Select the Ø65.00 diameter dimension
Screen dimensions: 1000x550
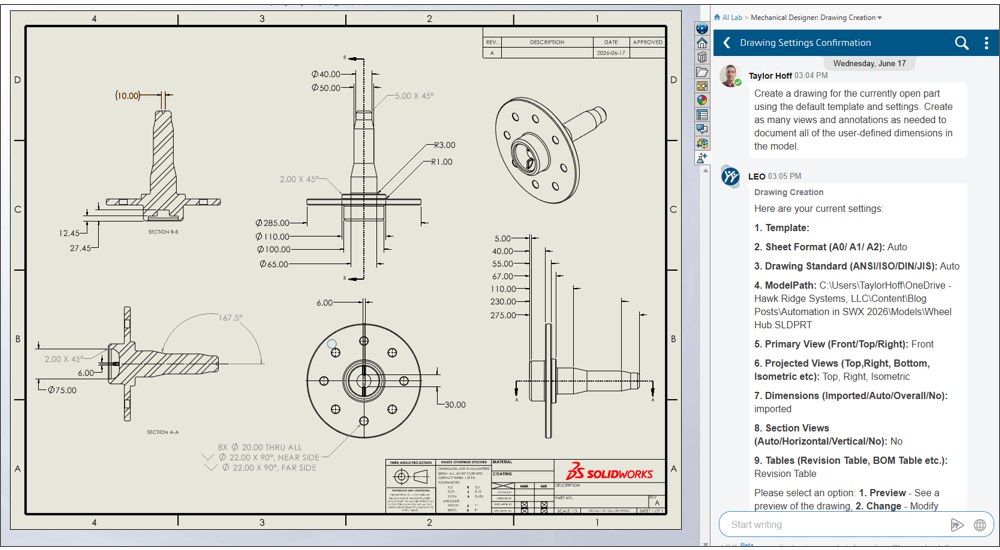274,264
